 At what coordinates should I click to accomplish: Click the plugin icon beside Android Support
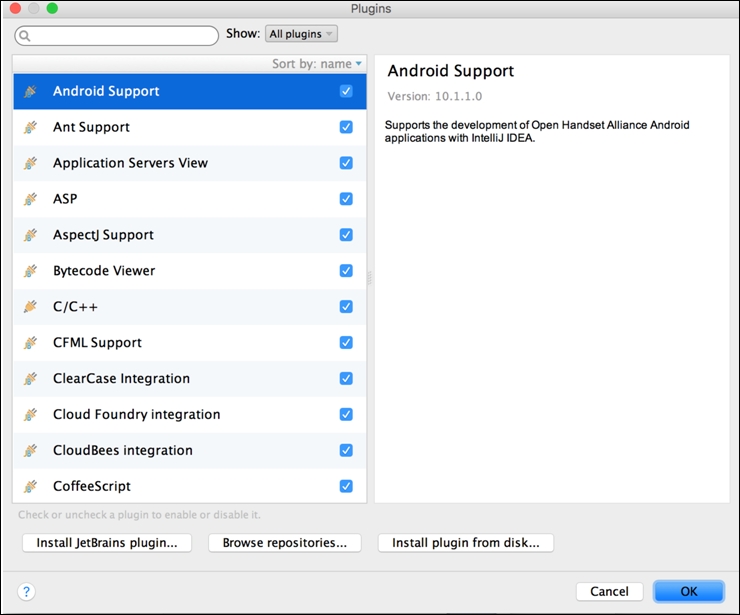[x=31, y=91]
